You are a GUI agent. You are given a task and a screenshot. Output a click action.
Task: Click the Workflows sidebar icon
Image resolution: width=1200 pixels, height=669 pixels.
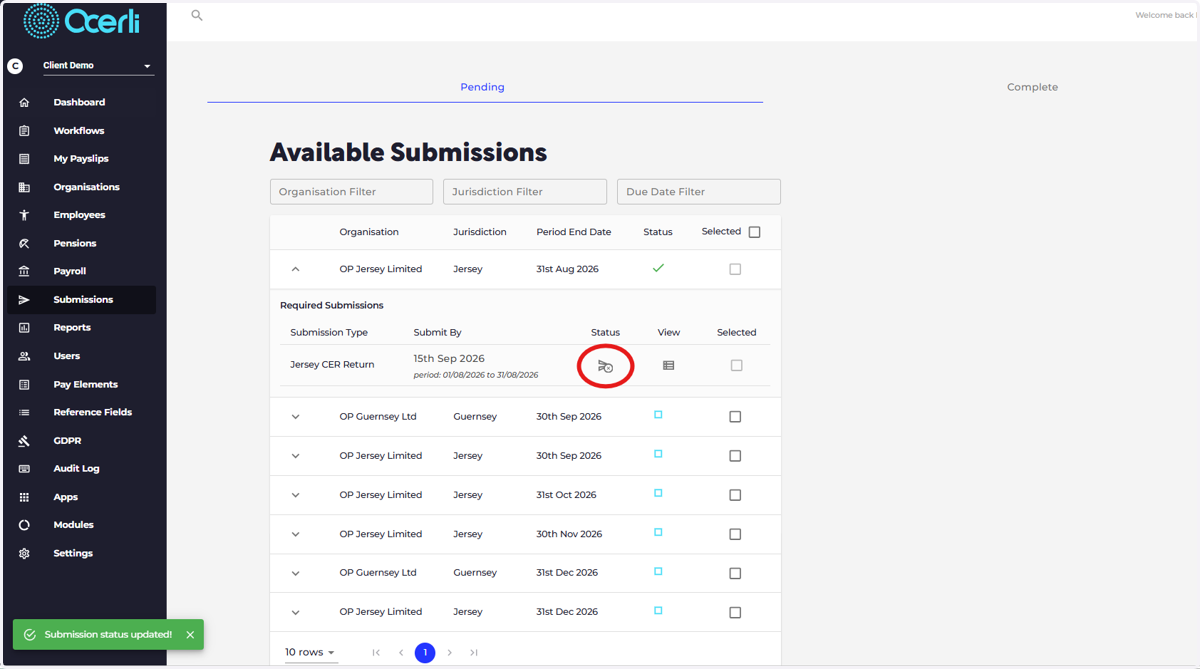(x=24, y=131)
